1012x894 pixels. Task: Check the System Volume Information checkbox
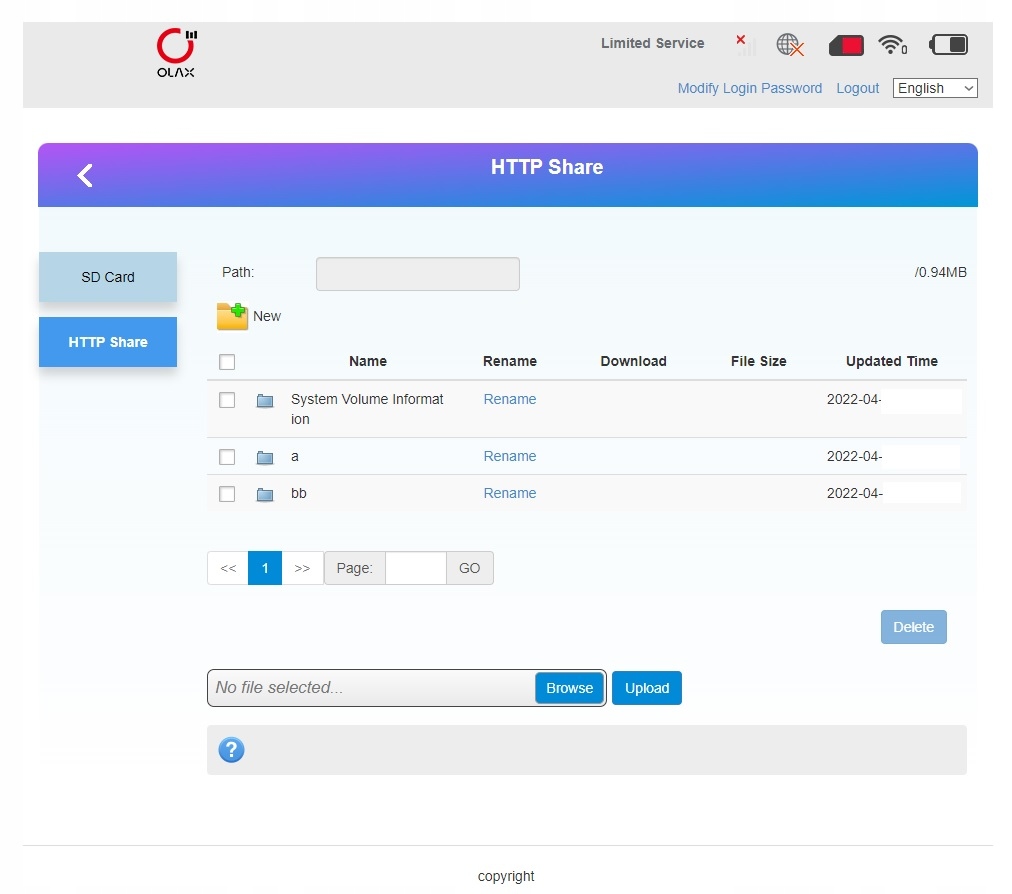[x=227, y=400]
